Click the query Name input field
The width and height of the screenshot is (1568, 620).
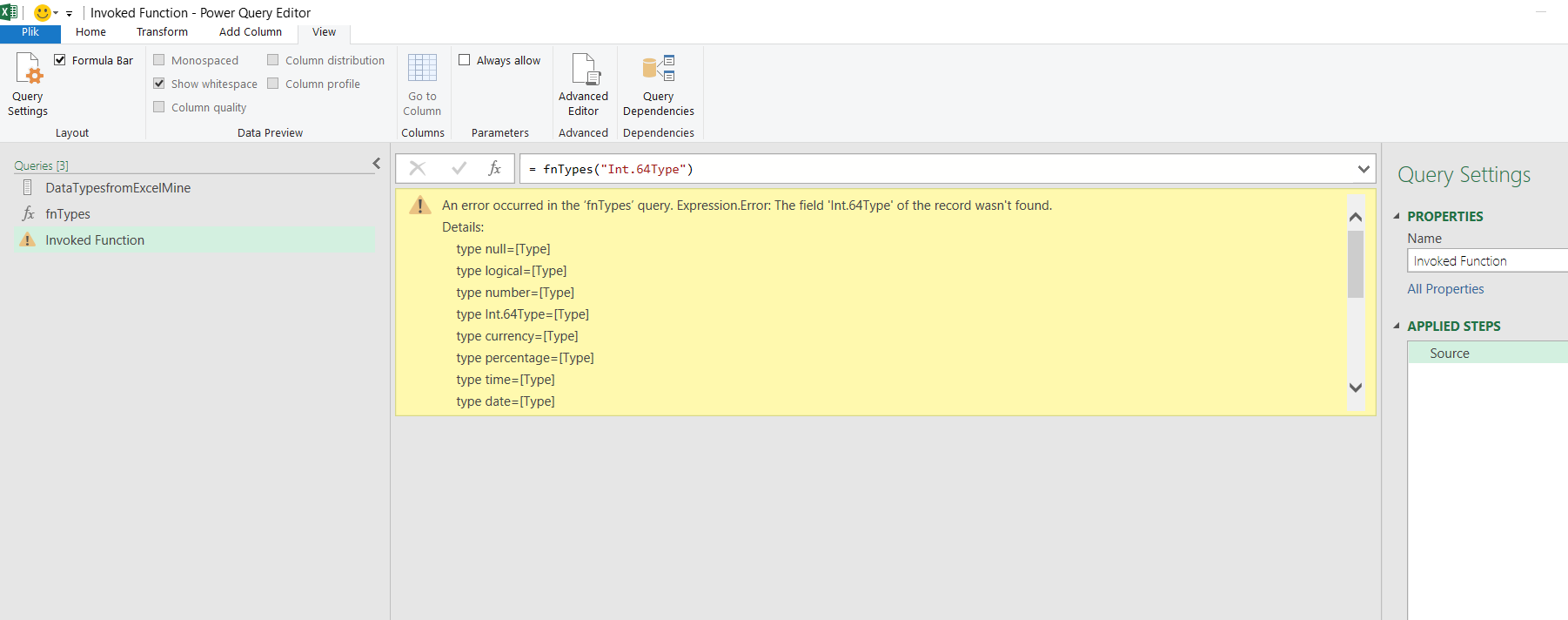point(1488,260)
